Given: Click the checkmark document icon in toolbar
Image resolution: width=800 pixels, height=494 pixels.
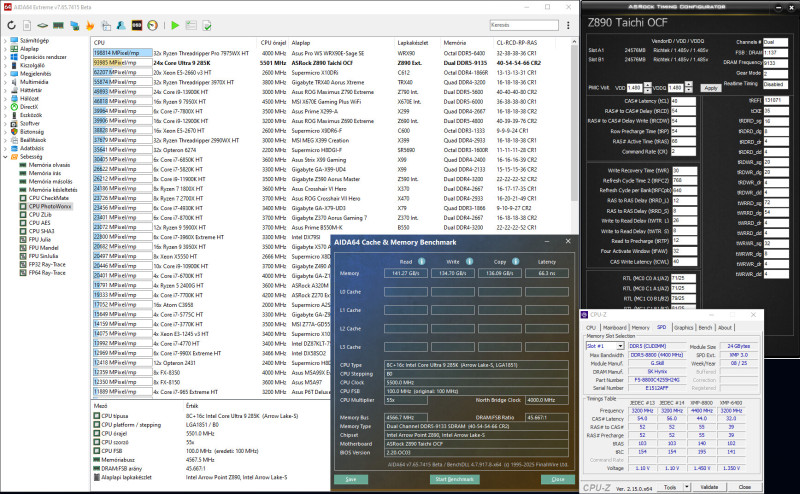Looking at the screenshot, I should (207, 25).
